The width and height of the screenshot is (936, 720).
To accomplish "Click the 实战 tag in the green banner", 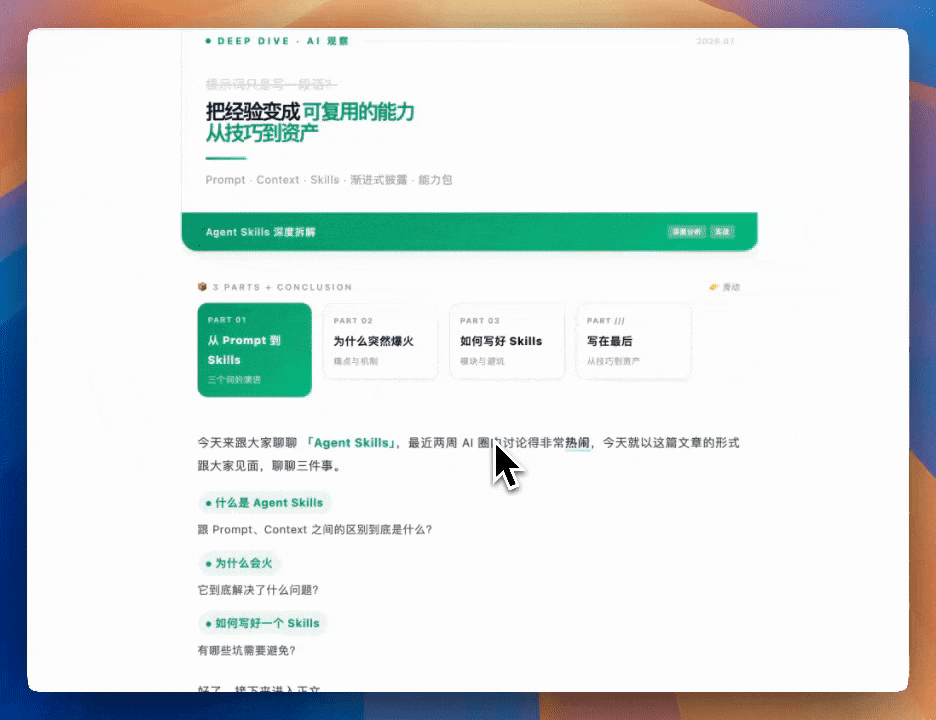I will (722, 232).
